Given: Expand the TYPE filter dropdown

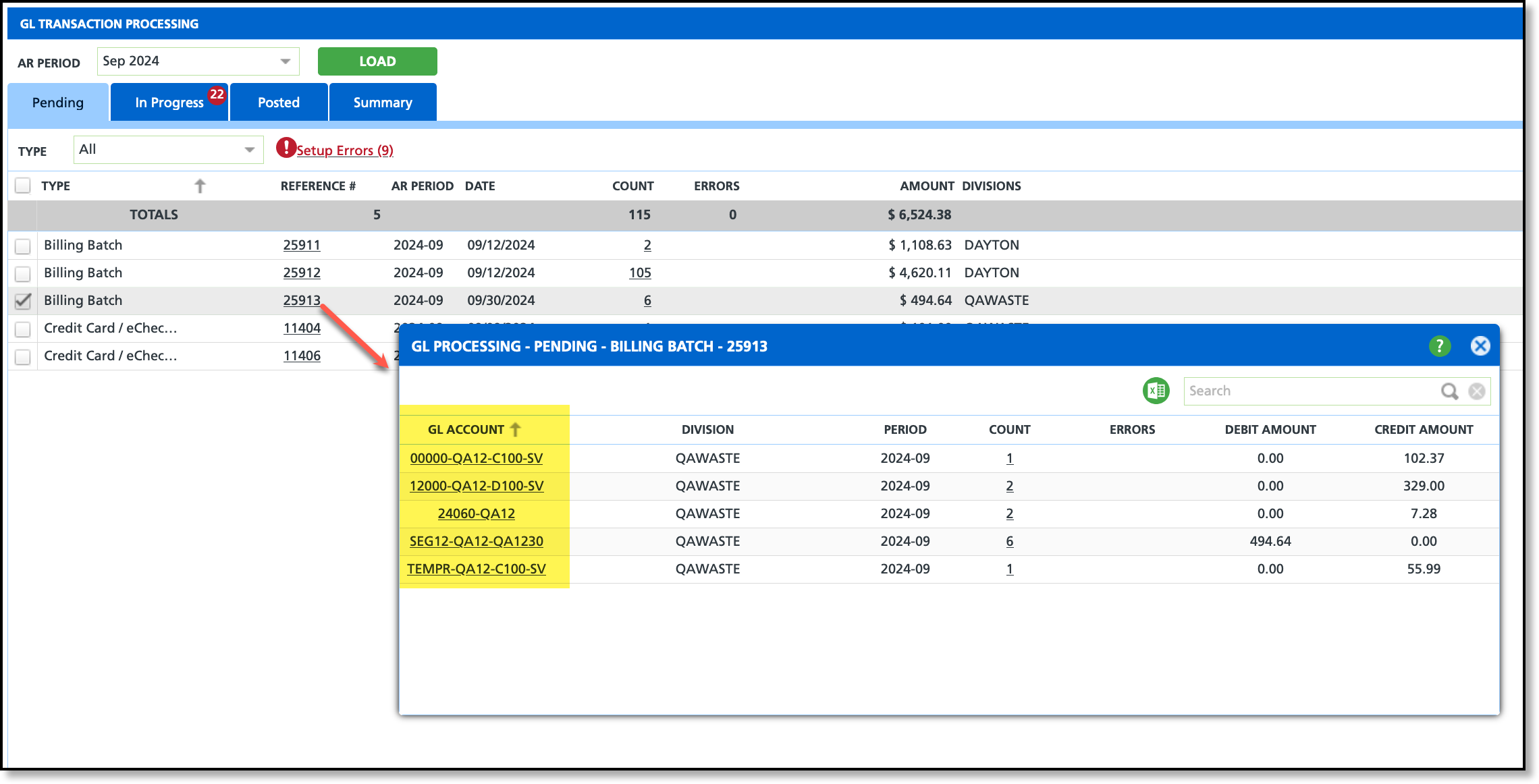Looking at the screenshot, I should click(249, 150).
